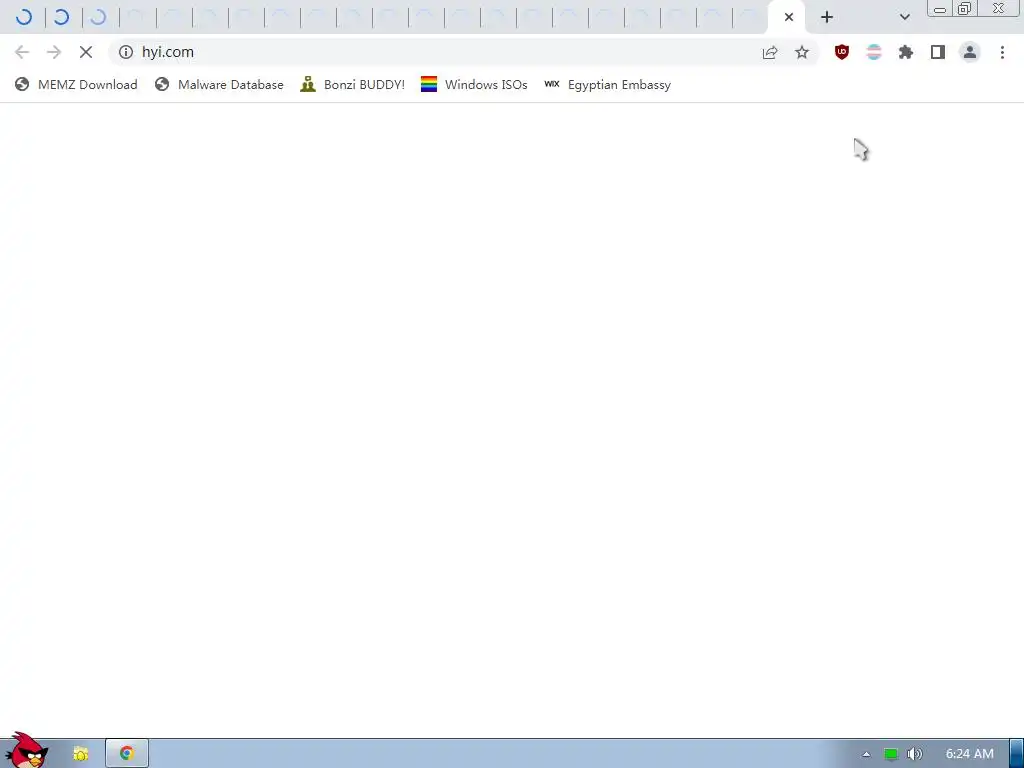Click the Show desktop strip
Viewport: 1024px width, 768px height.
click(x=1017, y=754)
